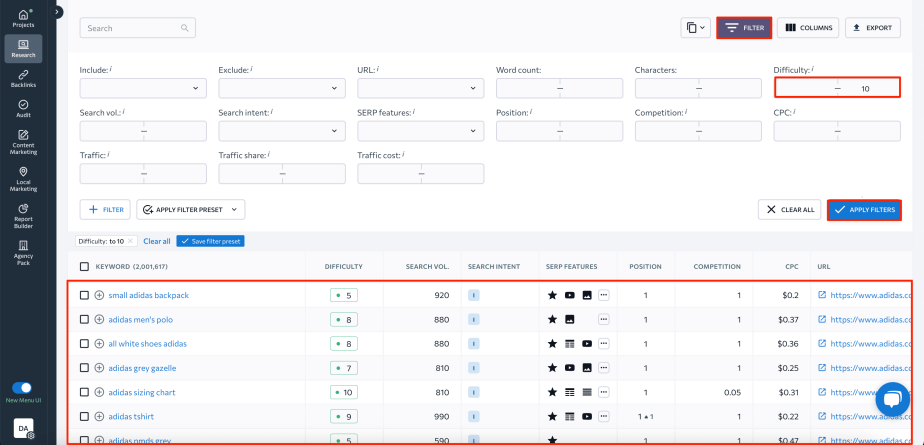Screen dimensions: 924x445
Task: Open the Backlinks sidebar icon
Action: tap(23, 79)
